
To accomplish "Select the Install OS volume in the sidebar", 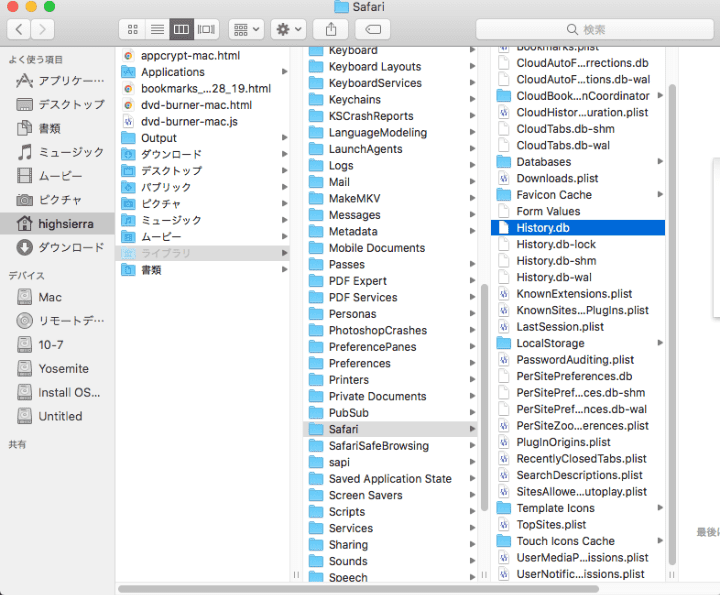I will coord(57,392).
